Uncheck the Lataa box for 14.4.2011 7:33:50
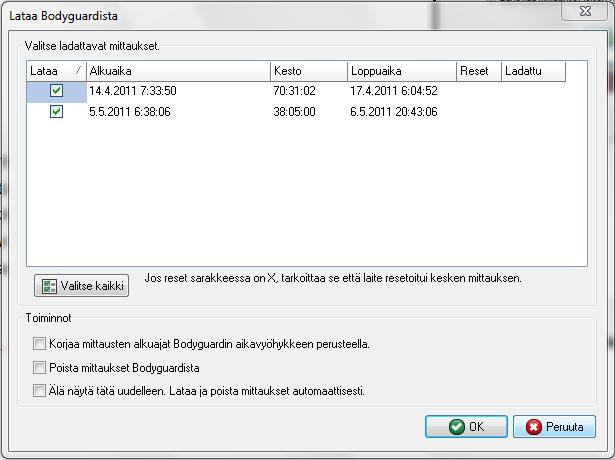615x460 pixels. [x=56, y=91]
